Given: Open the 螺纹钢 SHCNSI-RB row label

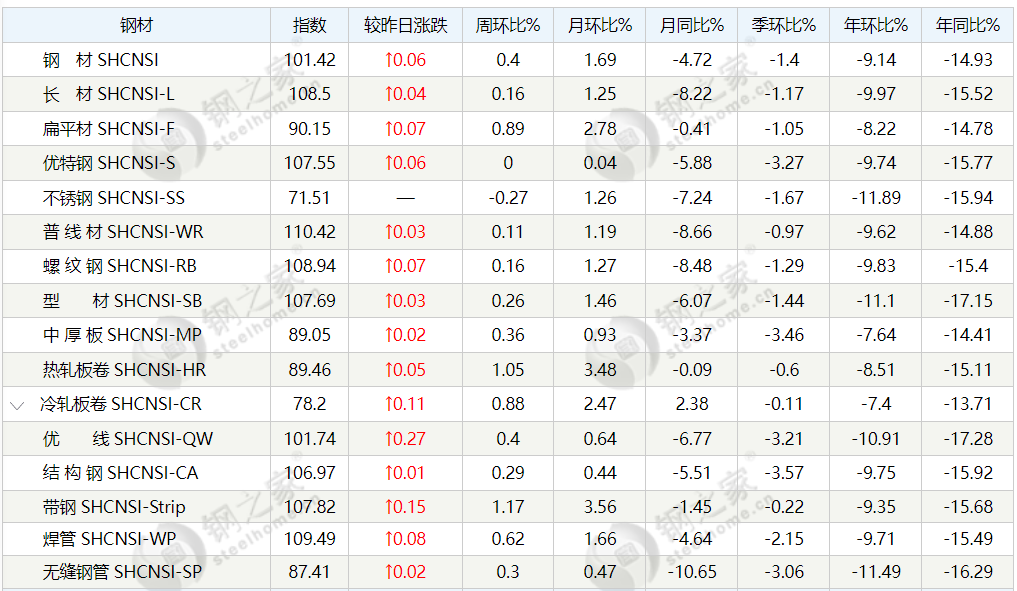Looking at the screenshot, I should click(x=120, y=266).
